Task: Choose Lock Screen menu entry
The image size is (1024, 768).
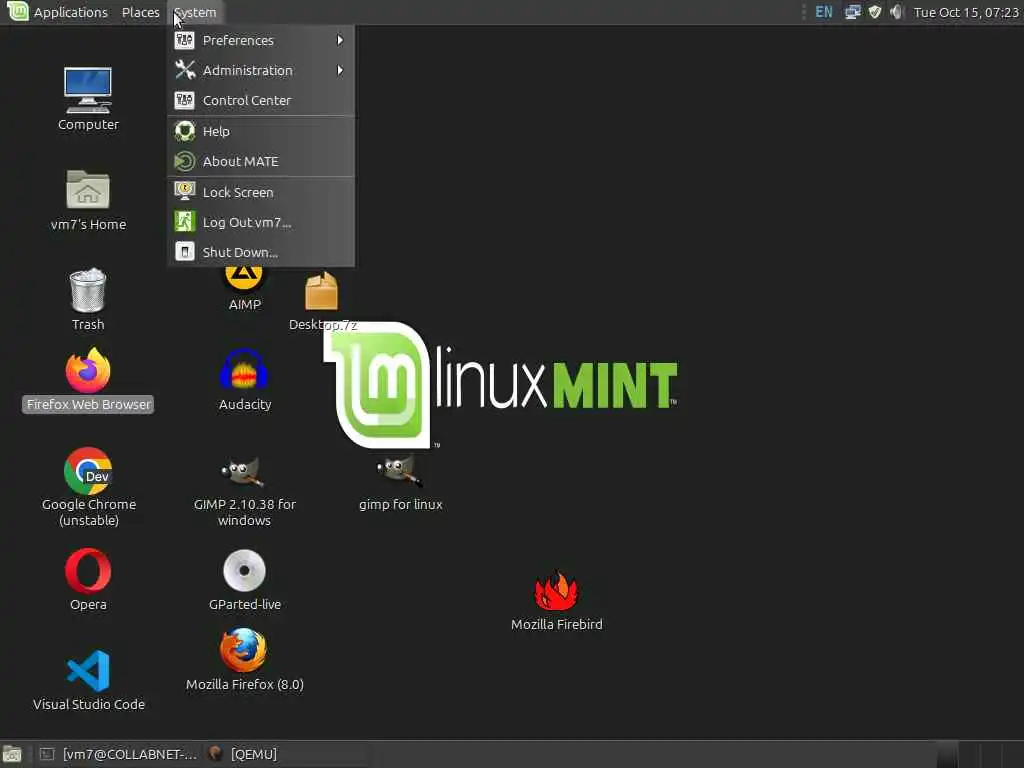Action: [261, 192]
